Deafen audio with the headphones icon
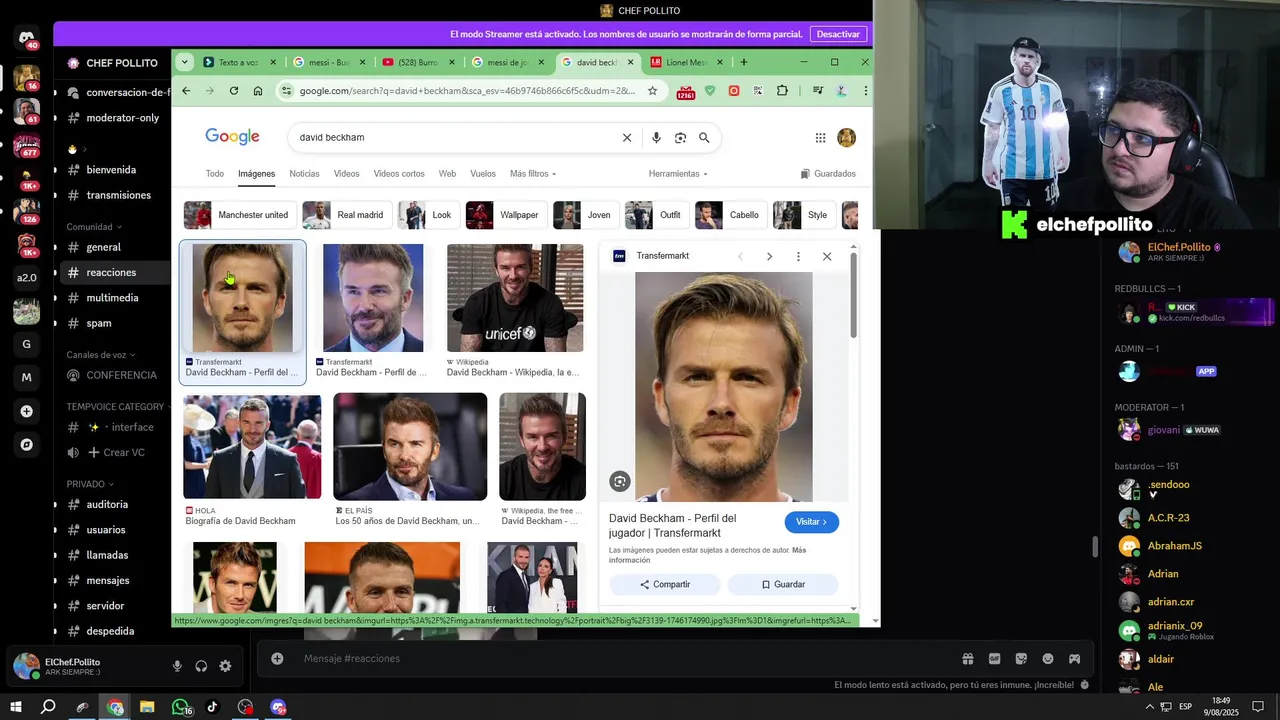 [201, 666]
